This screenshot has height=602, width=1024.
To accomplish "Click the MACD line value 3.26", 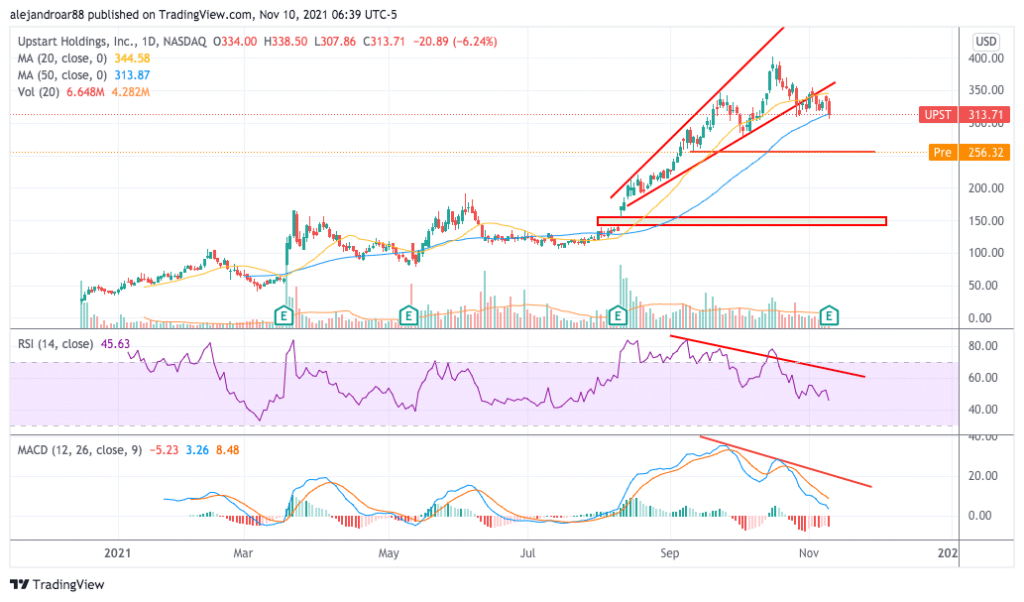I will pos(197,450).
